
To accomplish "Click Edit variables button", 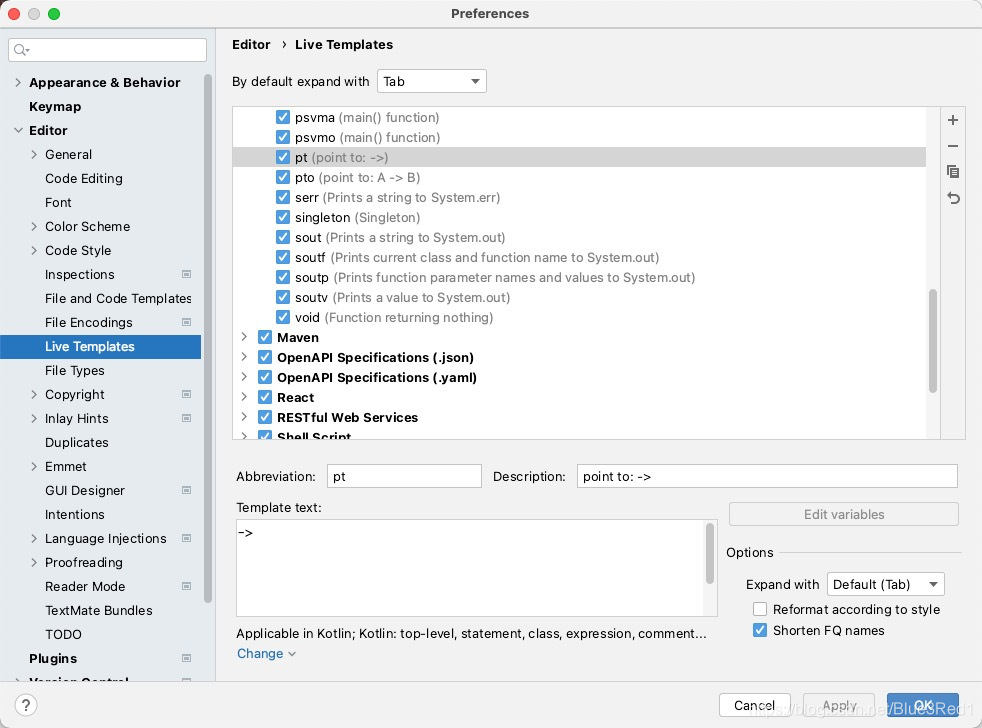I will pyautogui.click(x=844, y=514).
